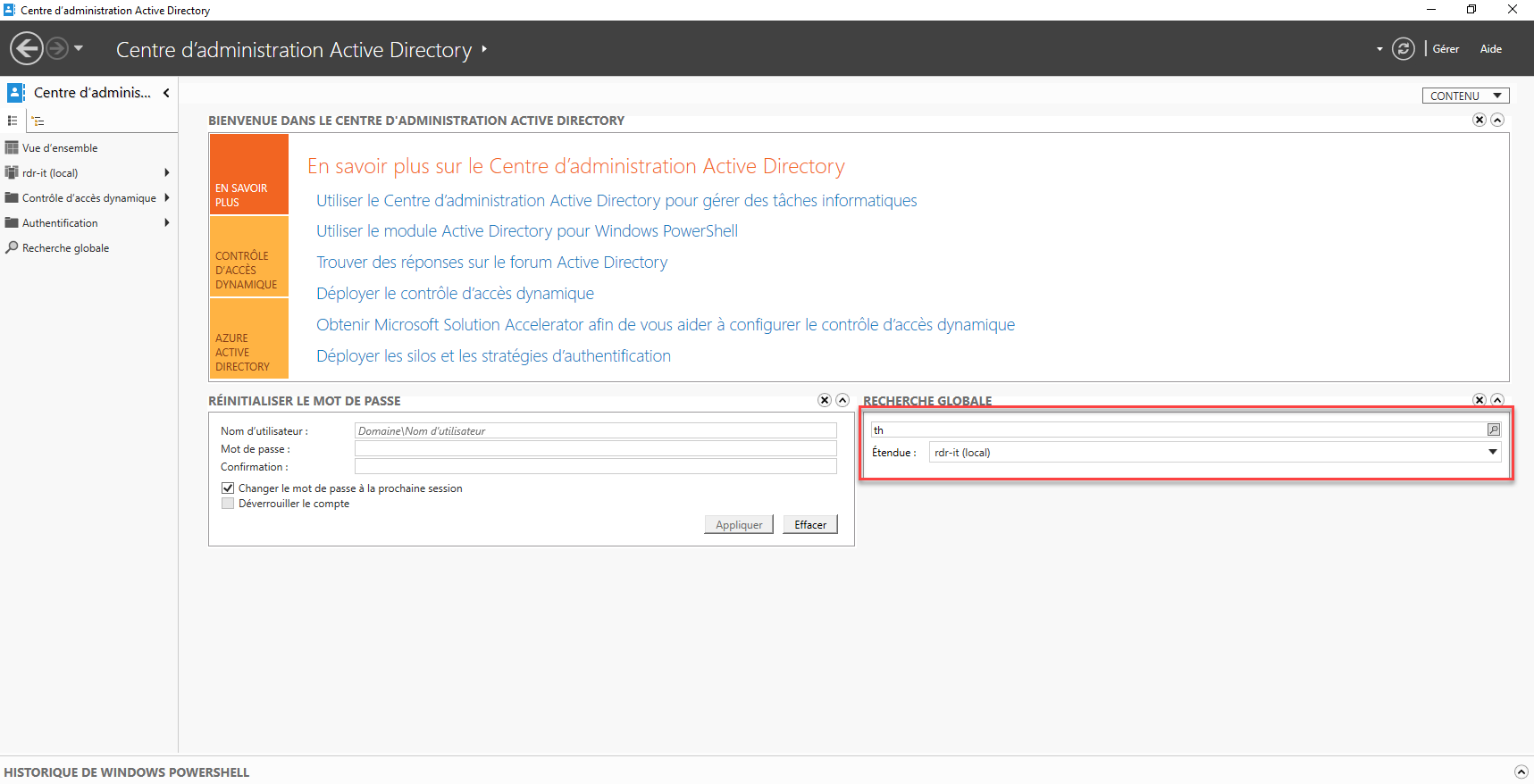Screen dimensions: 1534x784
Task: Open Recherche globale from navigation
Action: click(x=65, y=248)
